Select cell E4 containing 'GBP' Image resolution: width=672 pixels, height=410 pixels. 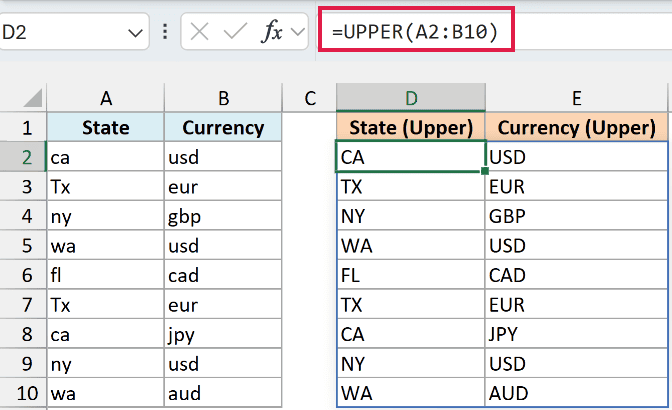(x=576, y=216)
